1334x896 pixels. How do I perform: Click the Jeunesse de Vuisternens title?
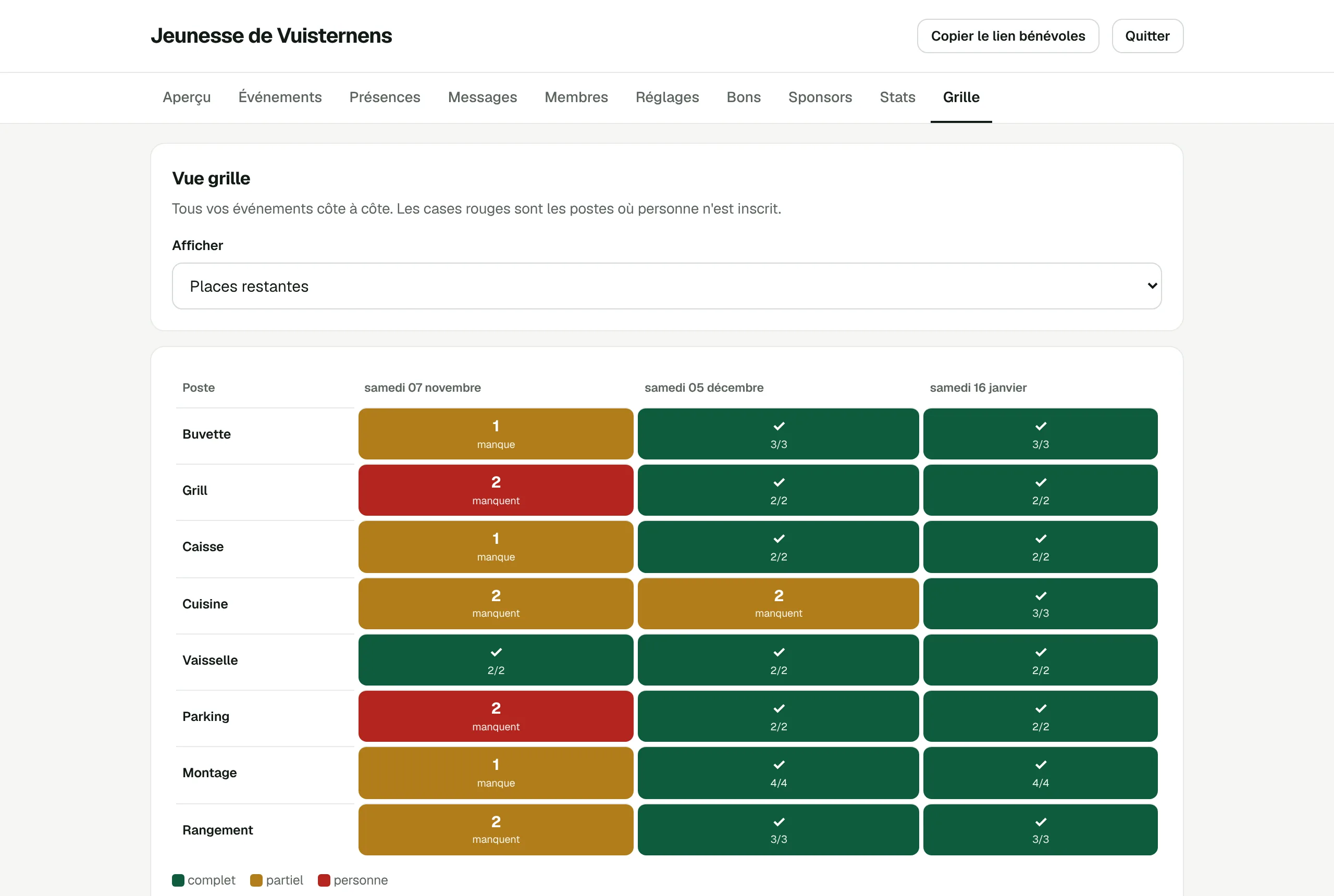[x=271, y=35]
